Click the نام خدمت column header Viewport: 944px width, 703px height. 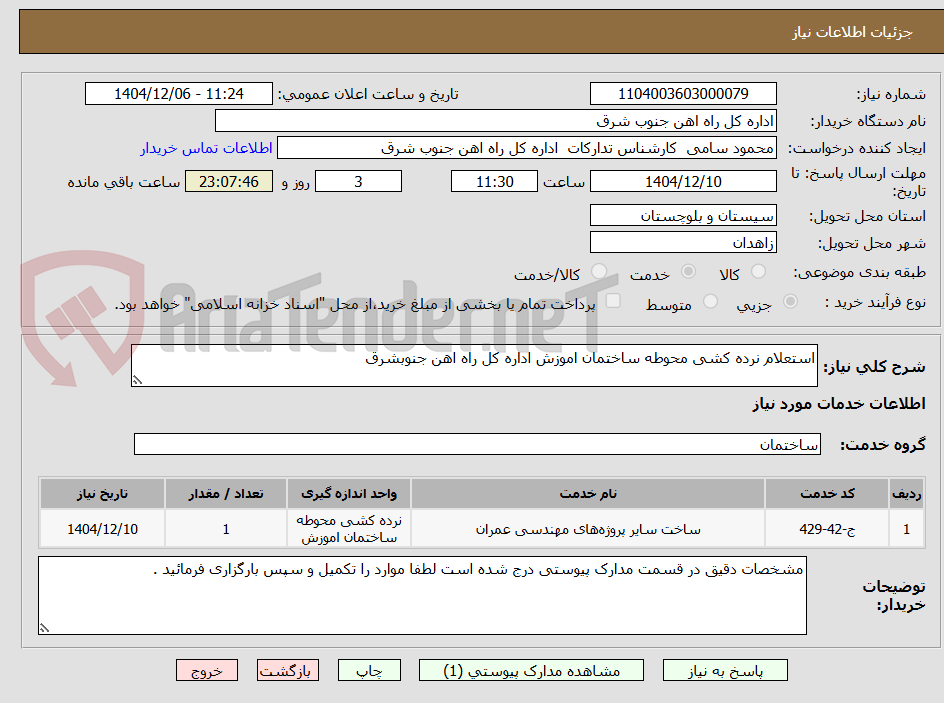point(588,494)
